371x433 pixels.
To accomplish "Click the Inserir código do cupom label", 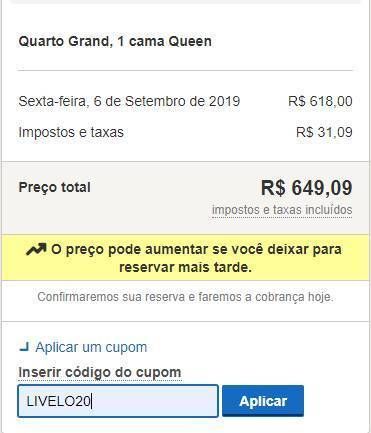I will (100, 372).
